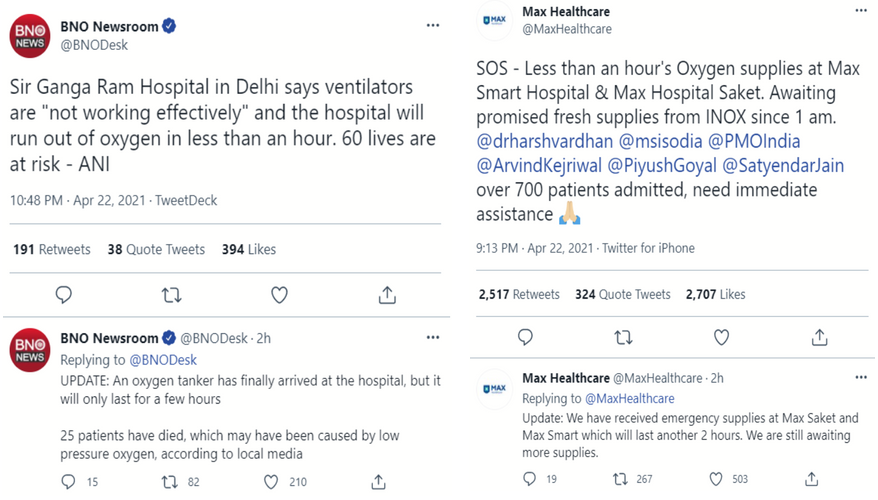
Task: Reply to Max Healthcare's SOS tweet
Action: pyautogui.click(x=525, y=338)
